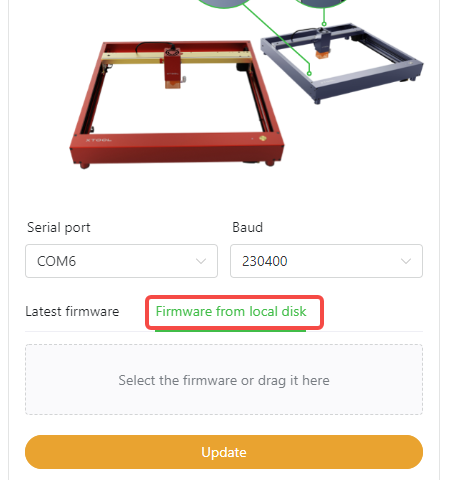Click the chevron arrow in COM6 field
Image resolution: width=456 pixels, height=480 pixels.
tap(201, 261)
